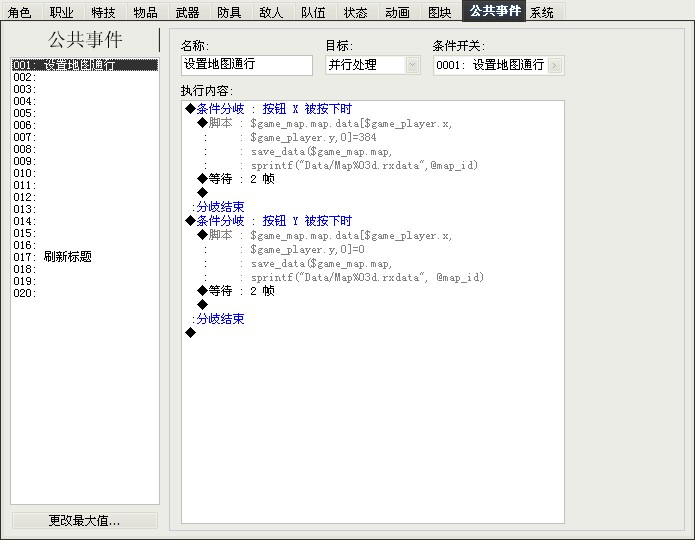Image resolution: width=695 pixels, height=540 pixels.
Task: Select event entry 002 in list
Action: coord(85,77)
